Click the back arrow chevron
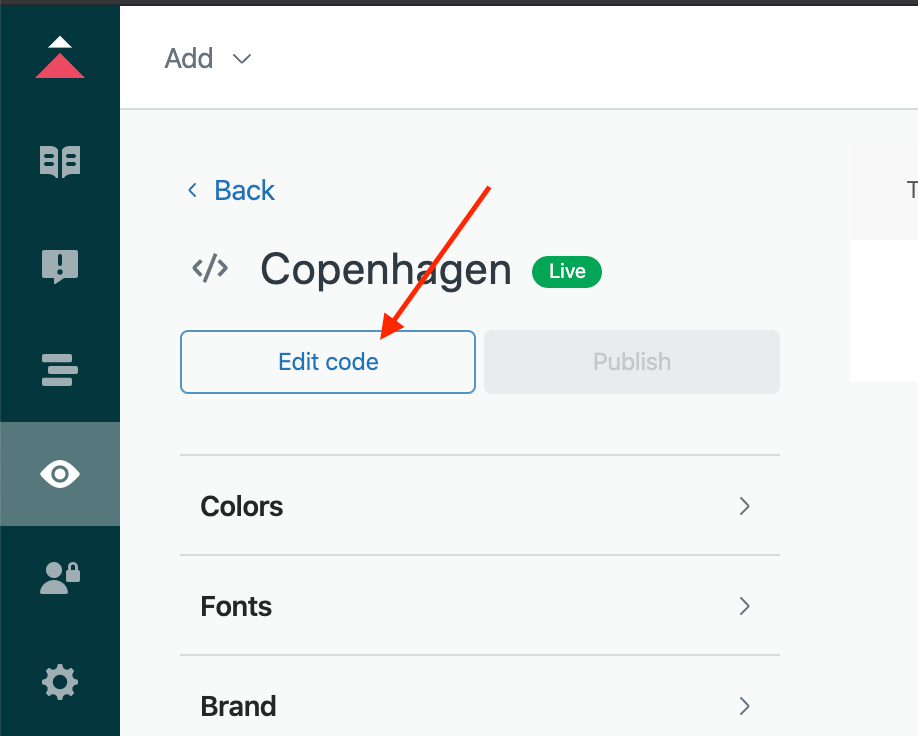 coord(192,190)
